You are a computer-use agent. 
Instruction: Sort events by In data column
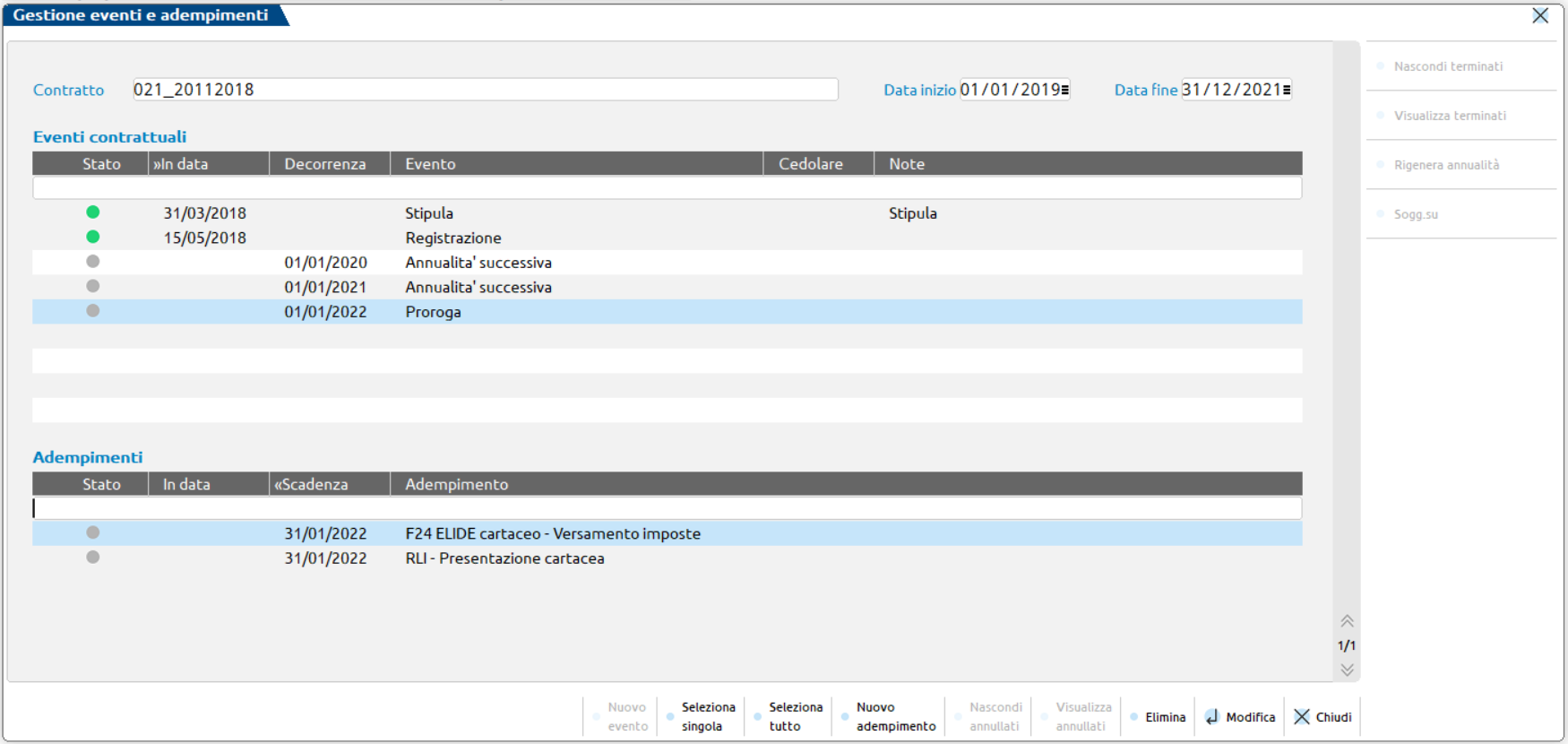[208, 164]
